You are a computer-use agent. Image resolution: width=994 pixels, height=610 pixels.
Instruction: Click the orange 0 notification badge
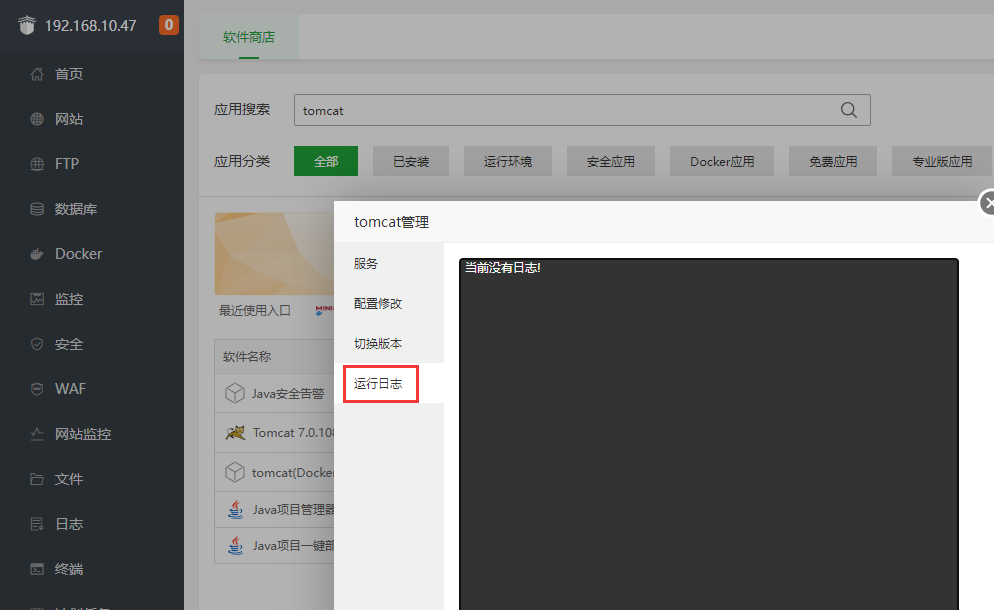(169, 25)
